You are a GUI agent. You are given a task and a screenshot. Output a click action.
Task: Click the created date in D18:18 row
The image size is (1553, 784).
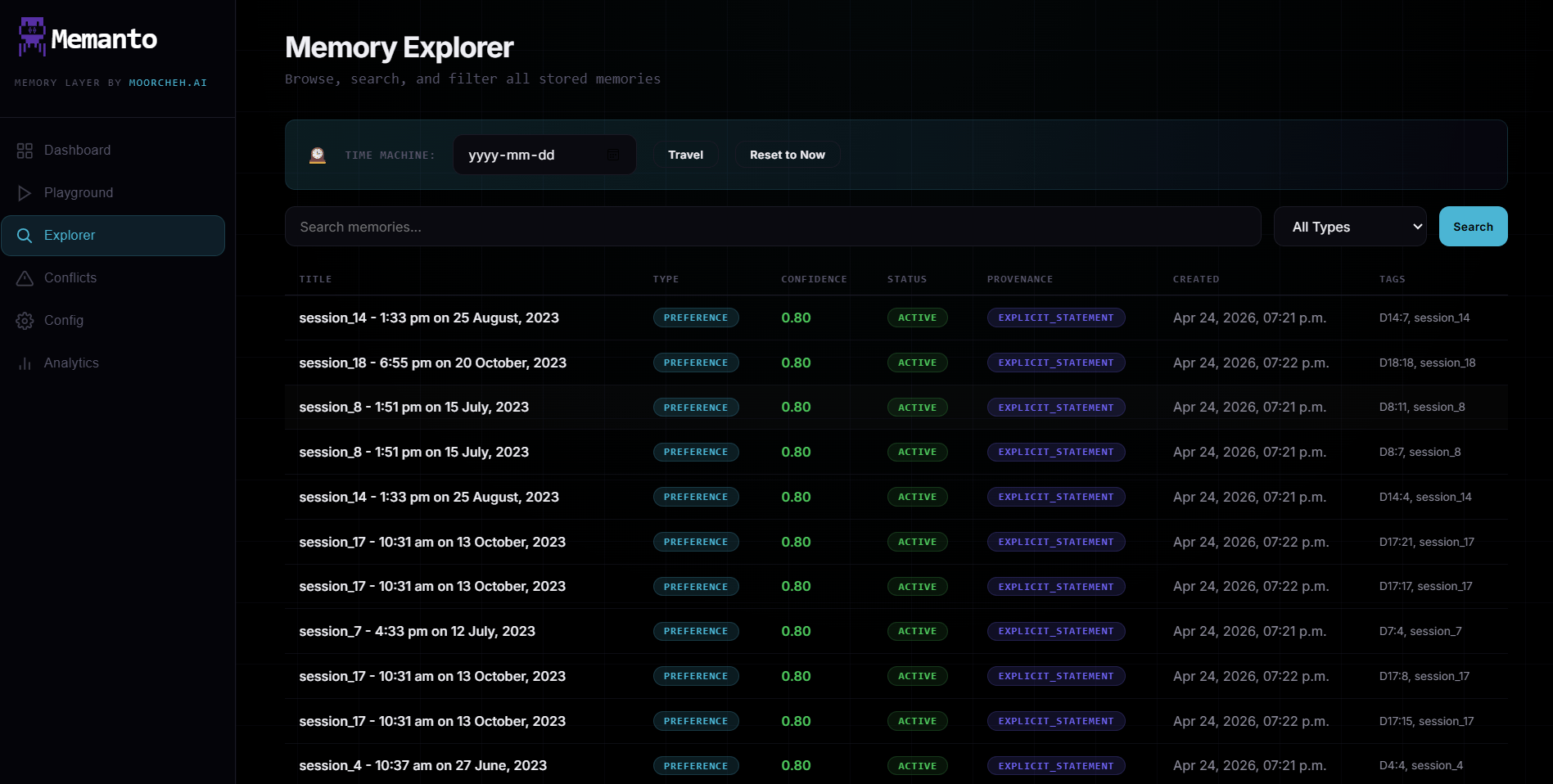(1251, 363)
